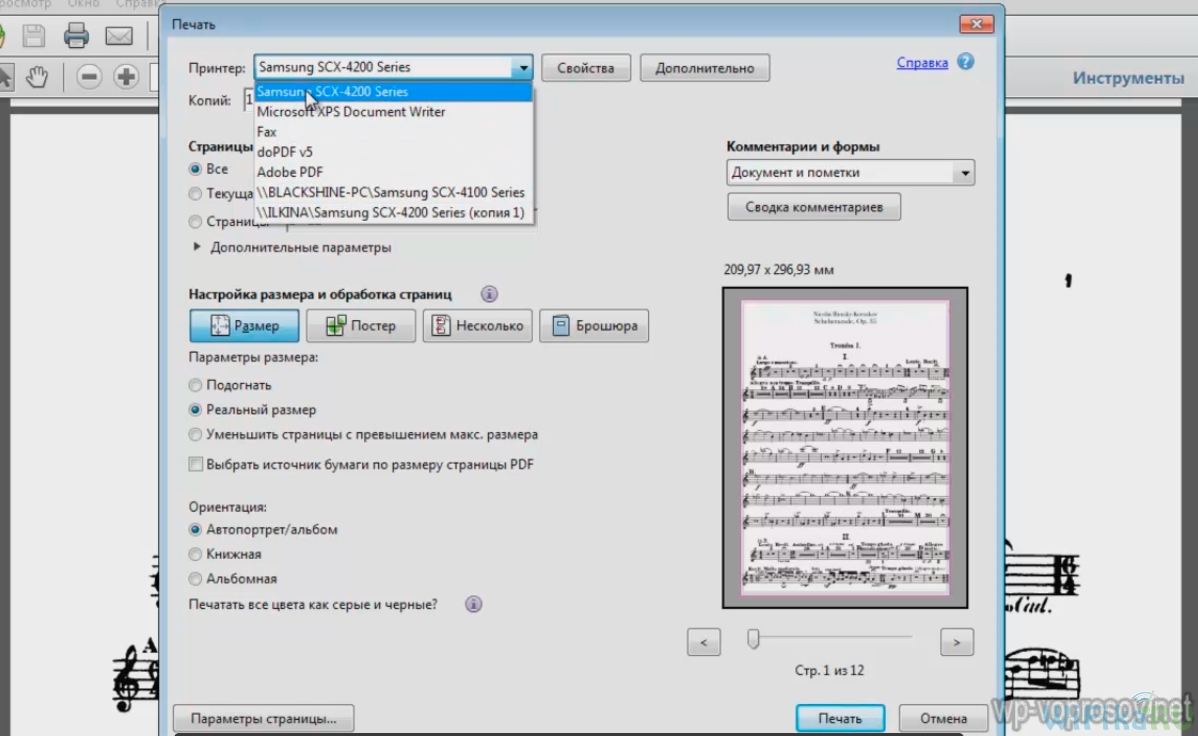Click info icon beside grayscale printing question
The height and width of the screenshot is (736, 1198).
[x=474, y=604]
